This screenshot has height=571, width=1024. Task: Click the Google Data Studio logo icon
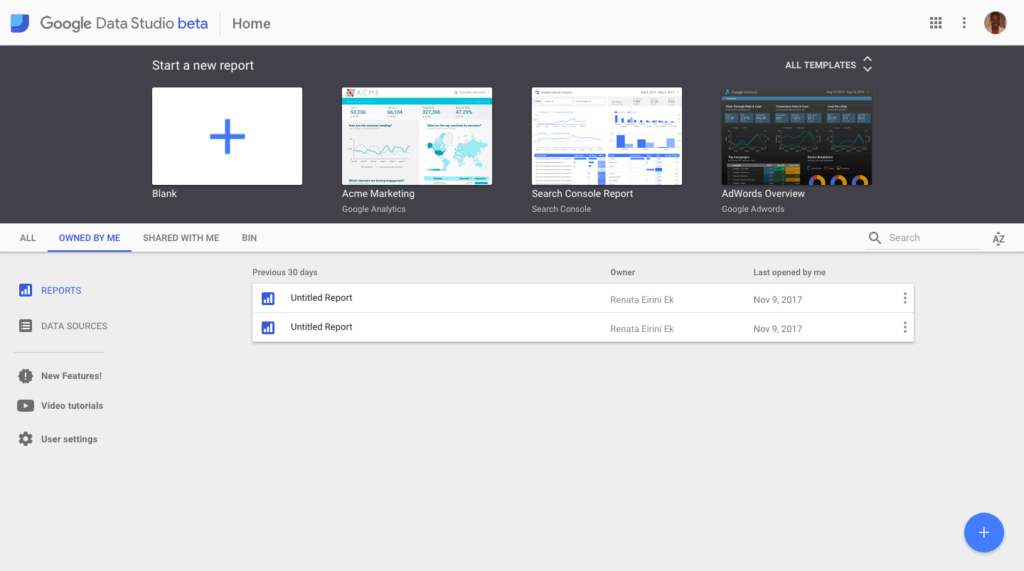tap(20, 23)
